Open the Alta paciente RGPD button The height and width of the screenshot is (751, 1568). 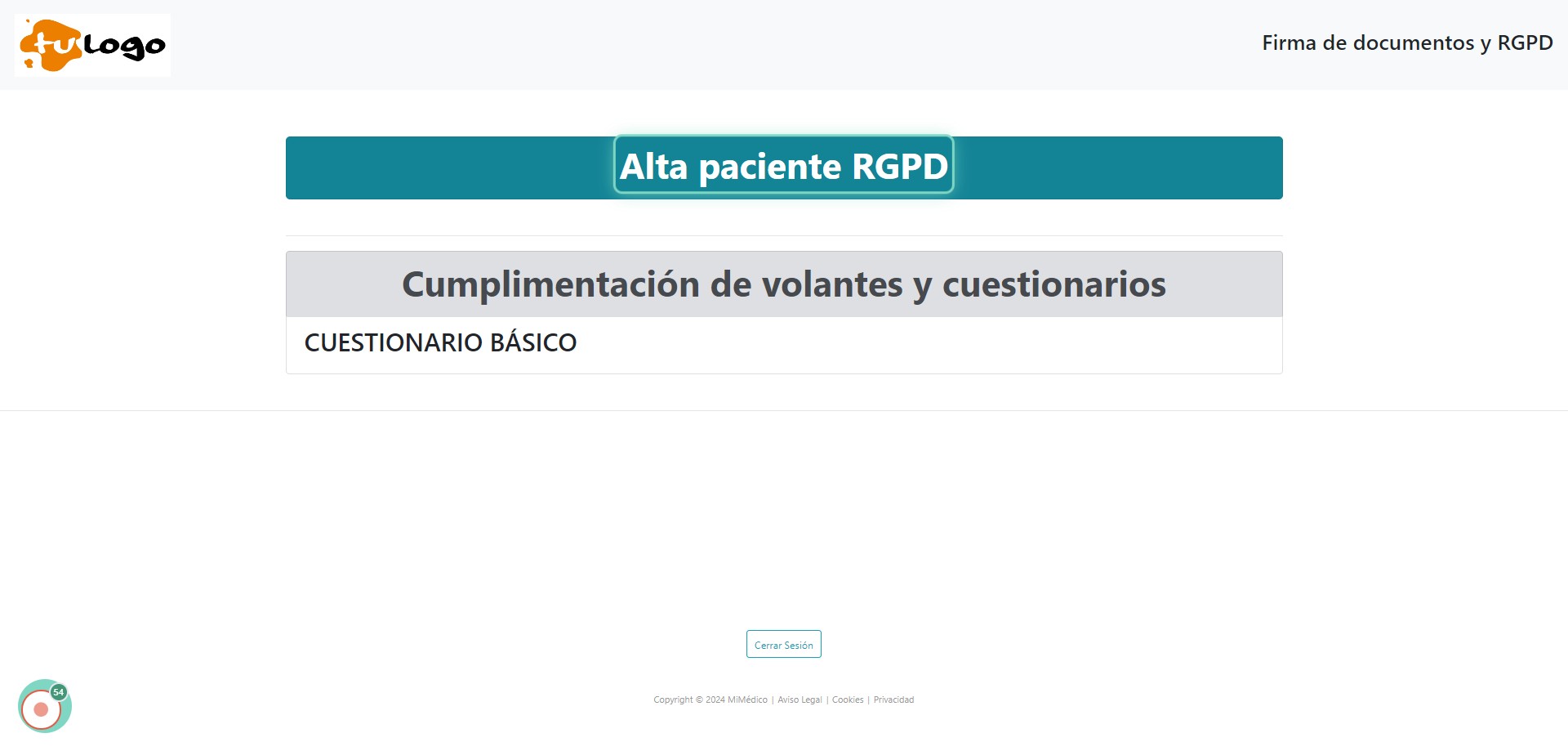coord(784,166)
